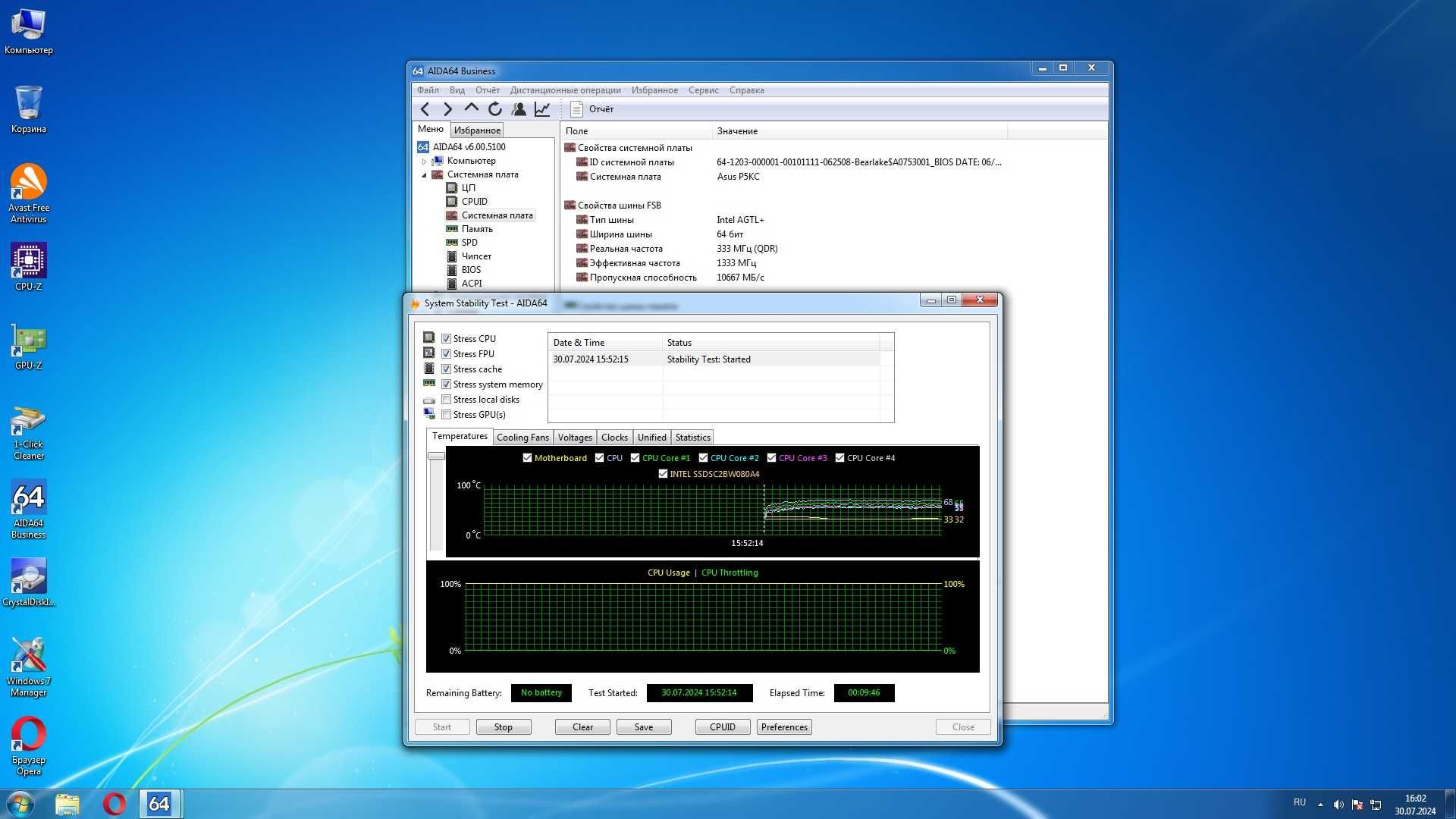Open Дистанционные операции menu
This screenshot has height=819, width=1456.
tap(565, 90)
